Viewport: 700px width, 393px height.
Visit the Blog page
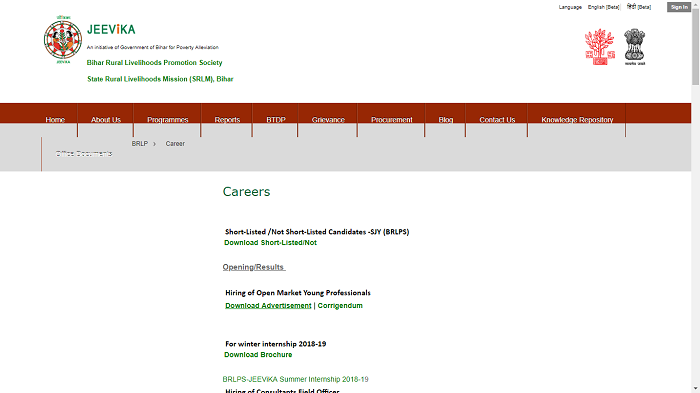[x=446, y=120]
